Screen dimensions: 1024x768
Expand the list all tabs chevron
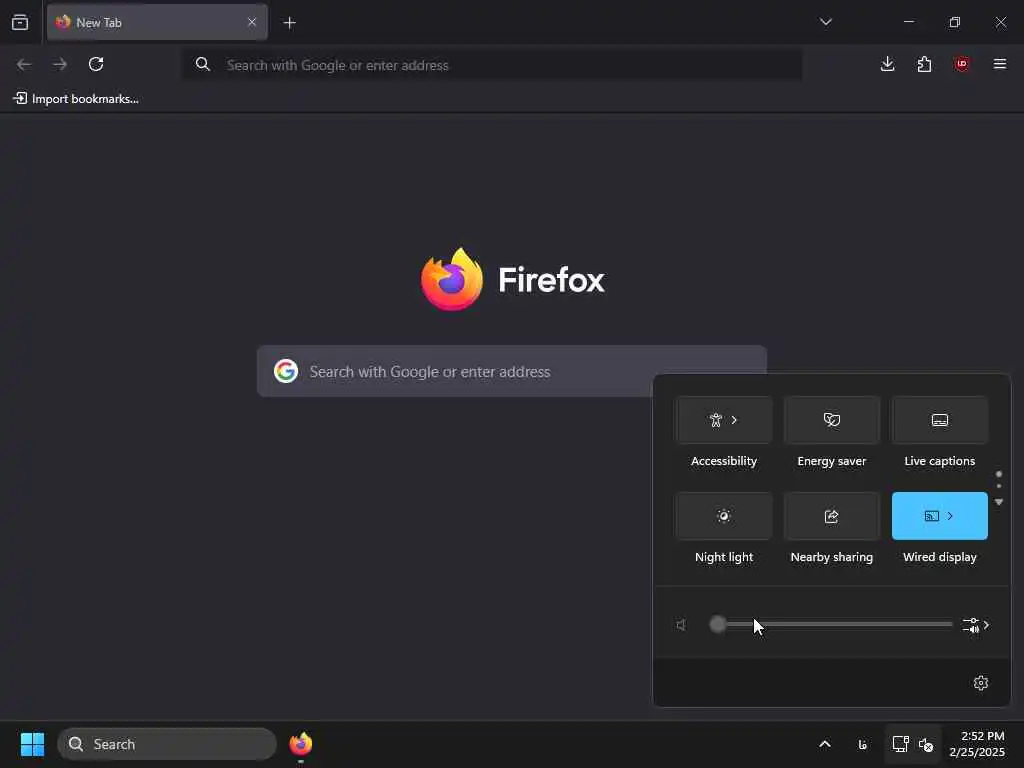pyautogui.click(x=825, y=22)
